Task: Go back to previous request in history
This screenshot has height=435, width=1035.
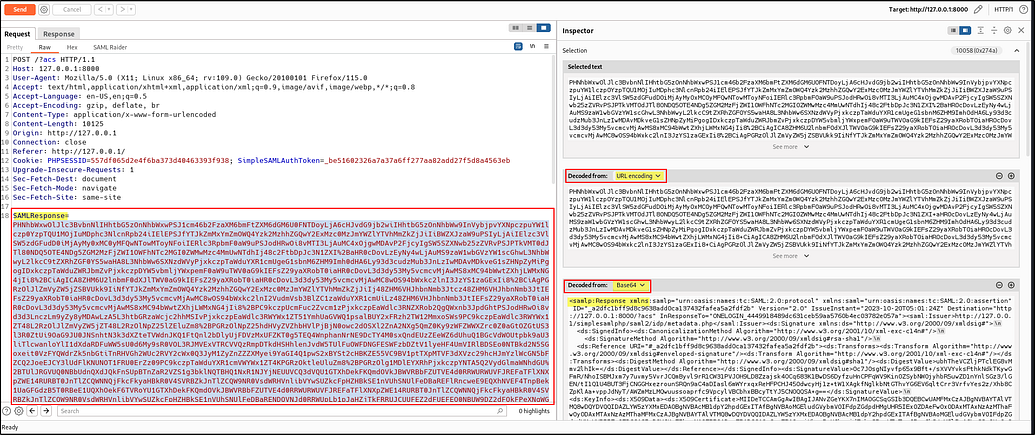Action: 103,7
